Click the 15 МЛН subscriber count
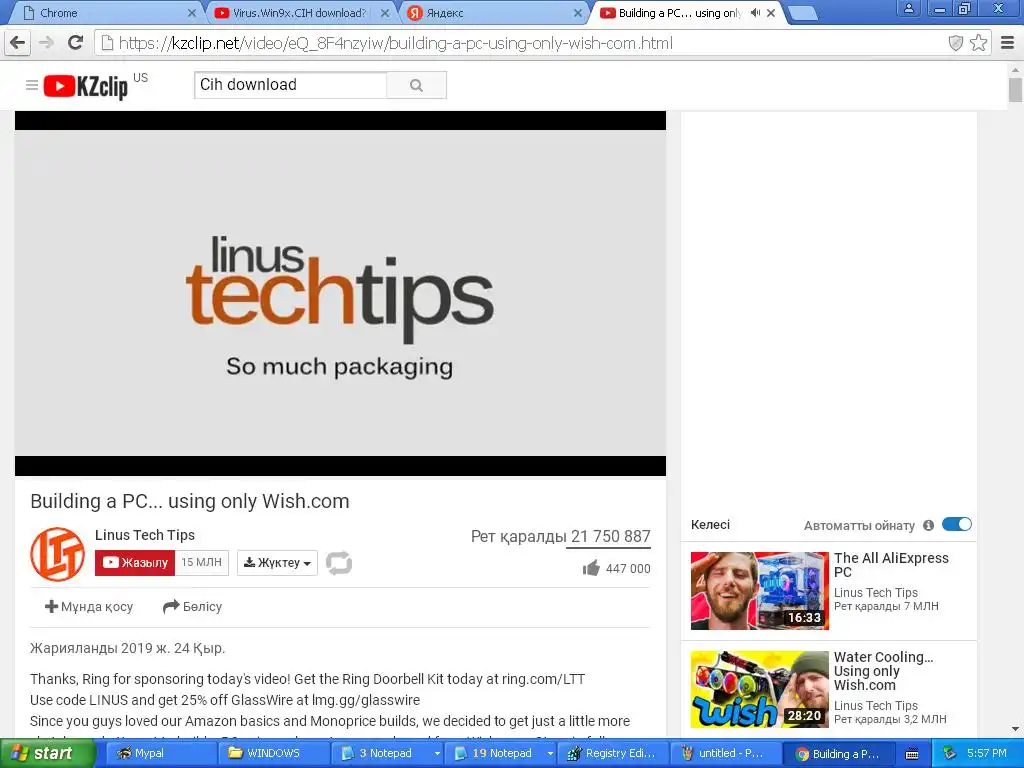1024x768 pixels. point(201,562)
